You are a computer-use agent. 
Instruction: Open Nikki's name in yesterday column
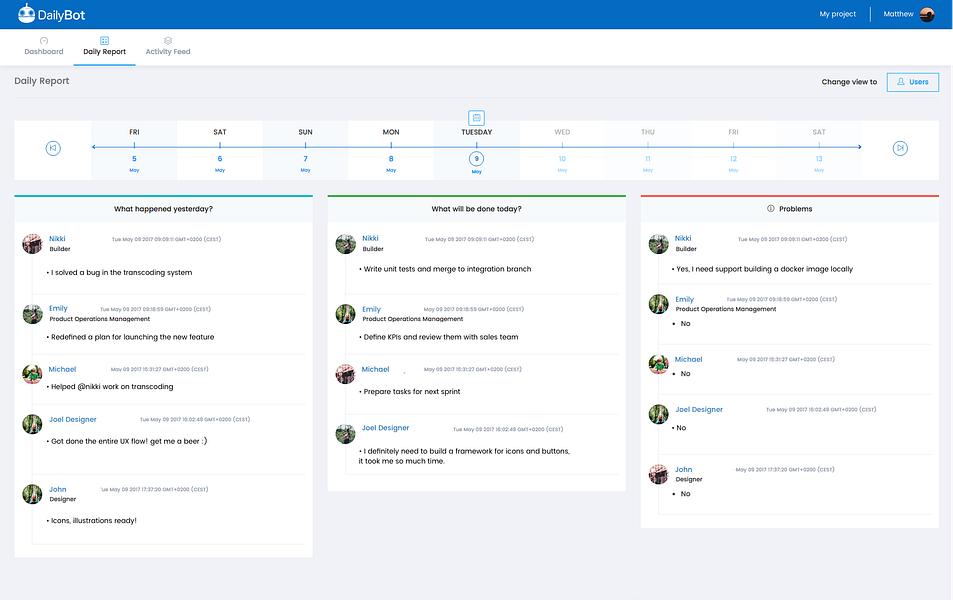[57, 239]
